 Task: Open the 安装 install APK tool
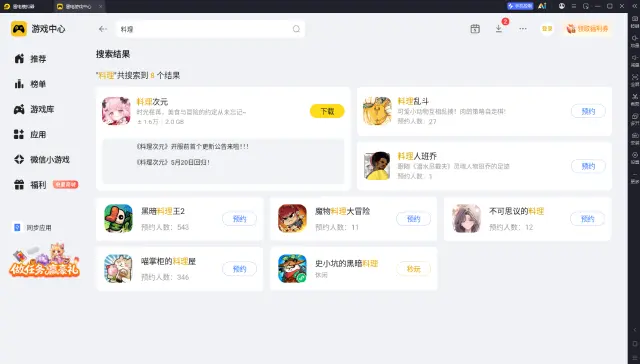point(635,138)
